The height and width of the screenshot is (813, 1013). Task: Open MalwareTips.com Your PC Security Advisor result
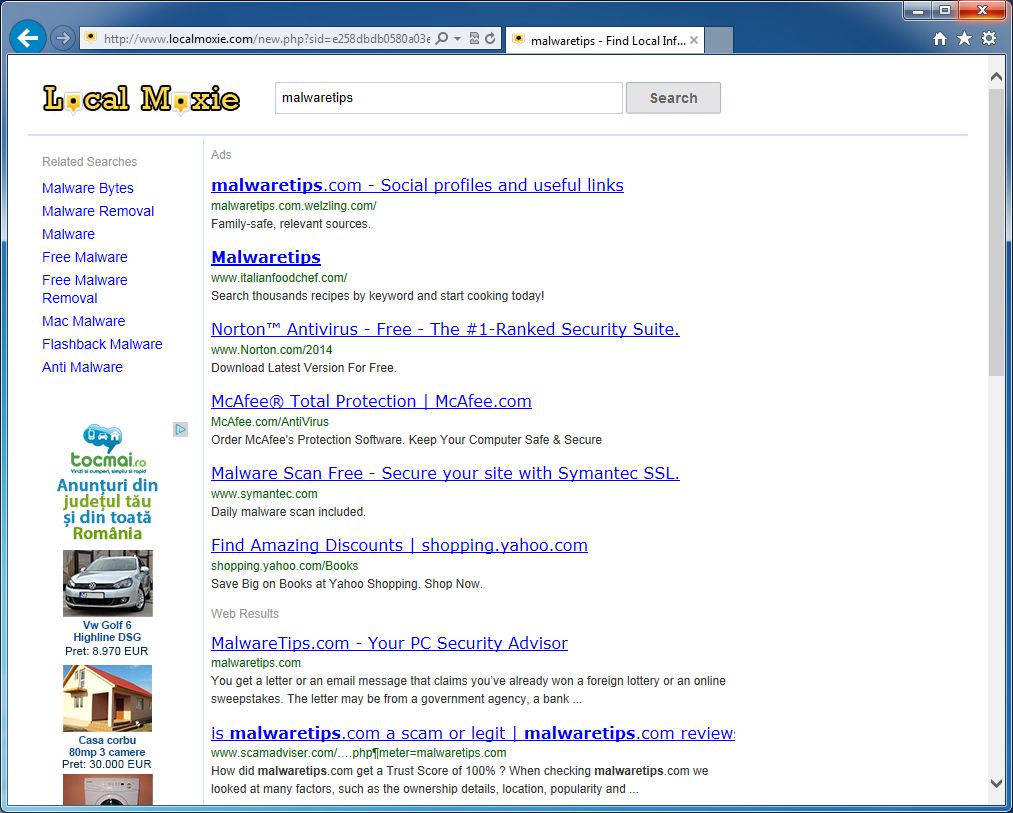390,643
